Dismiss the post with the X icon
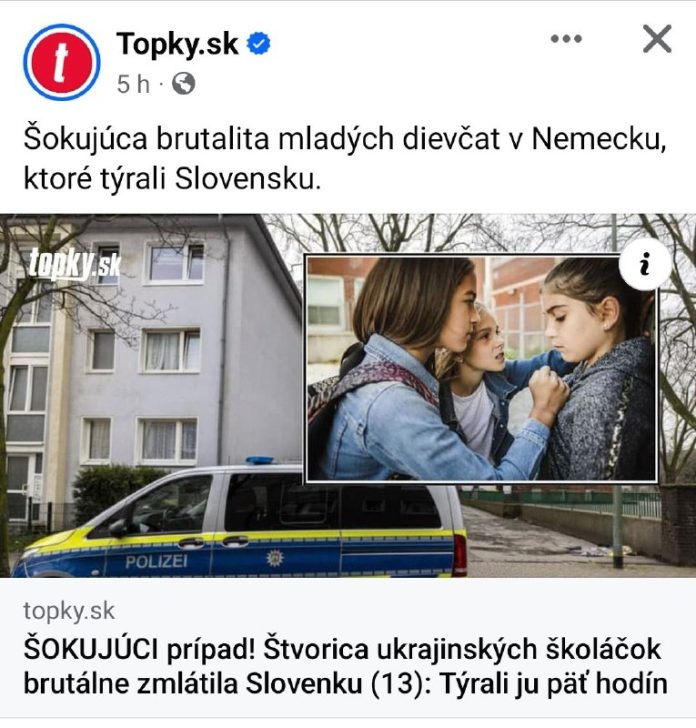 point(657,39)
